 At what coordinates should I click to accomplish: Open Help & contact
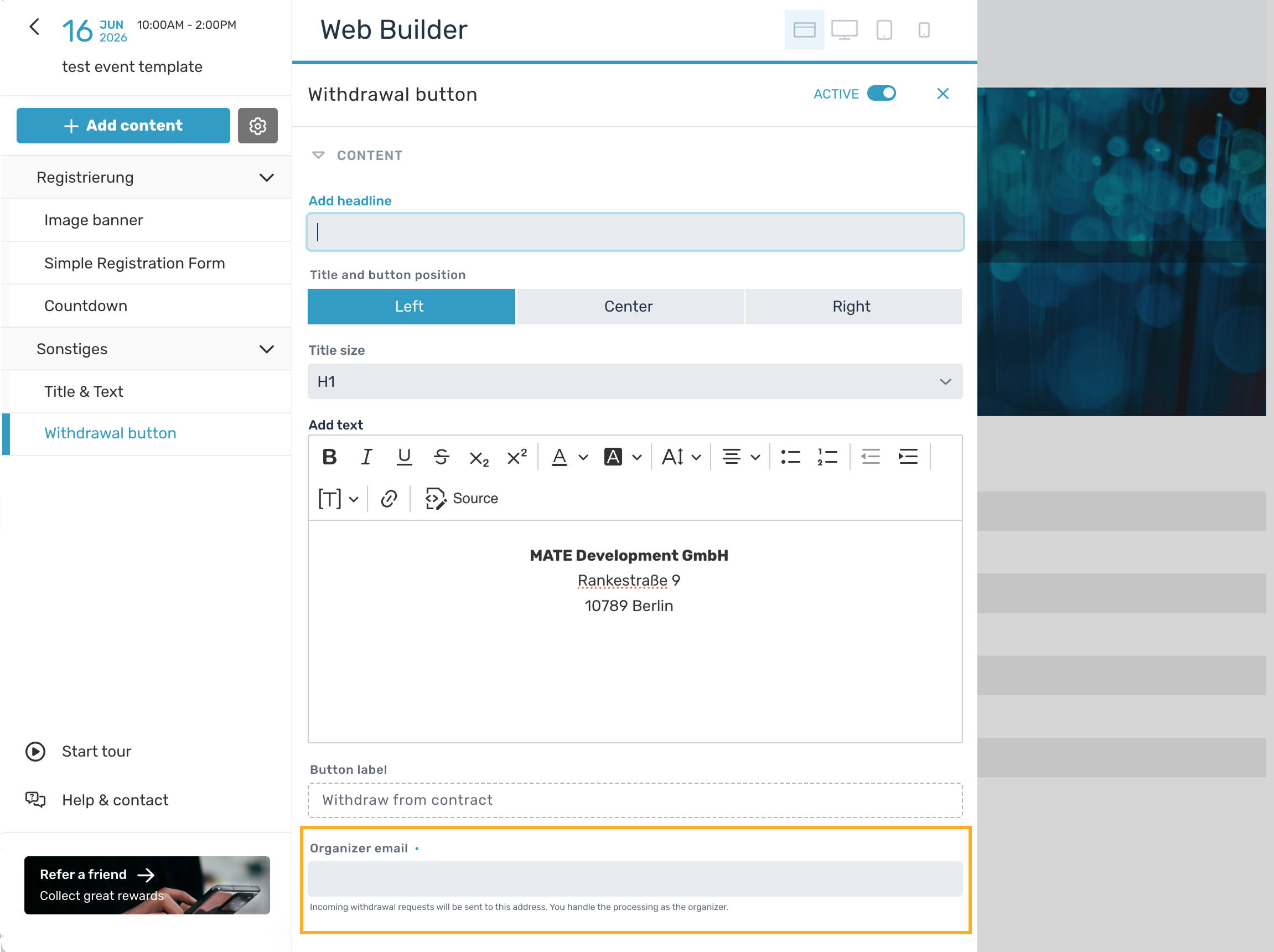(x=115, y=800)
